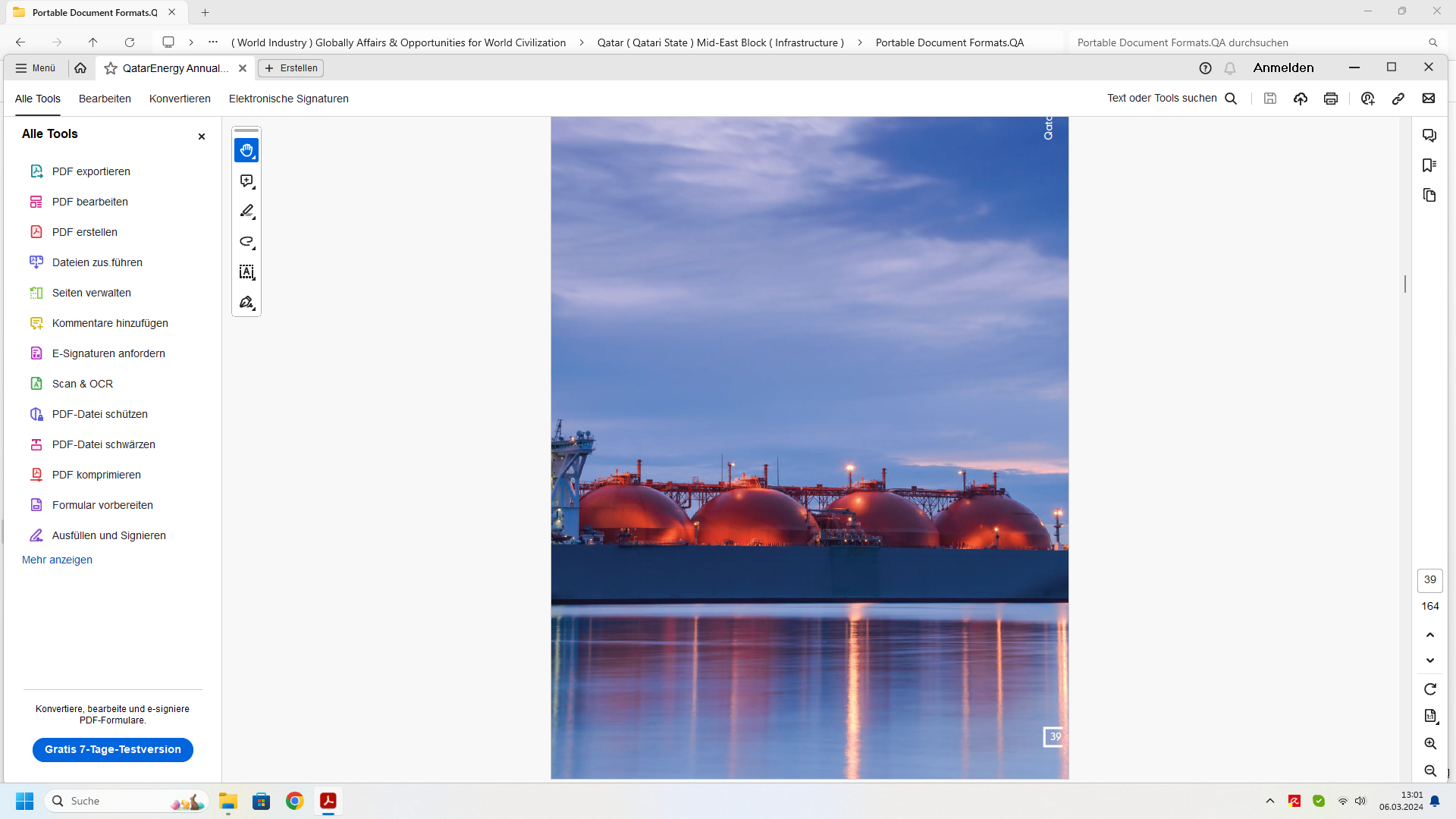The height and width of the screenshot is (819, 1456).
Task: Expand Mehr anzeigen tools list
Action: [57, 560]
